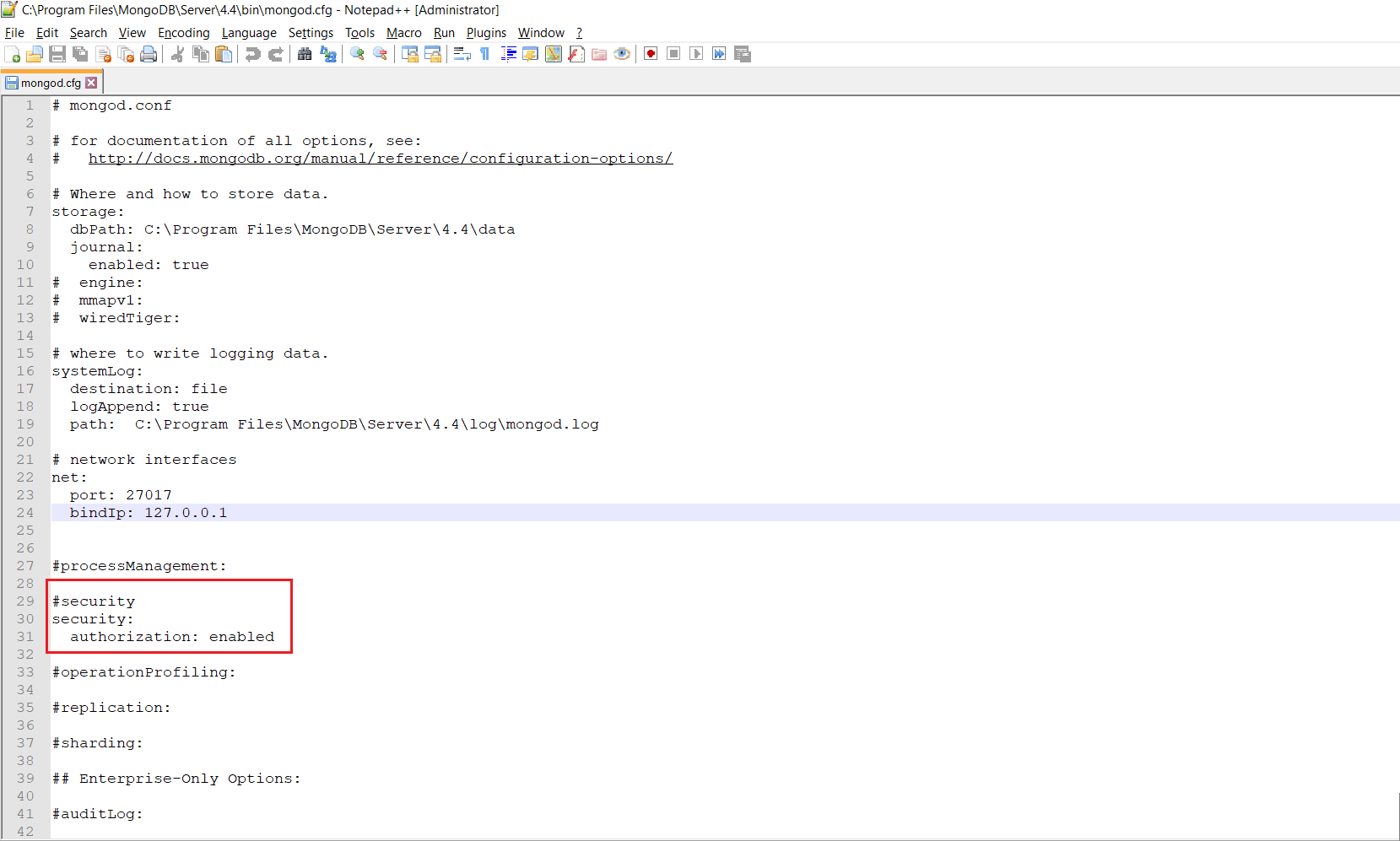
Task: Toggle the Folder as Workspace icon
Action: click(x=599, y=54)
